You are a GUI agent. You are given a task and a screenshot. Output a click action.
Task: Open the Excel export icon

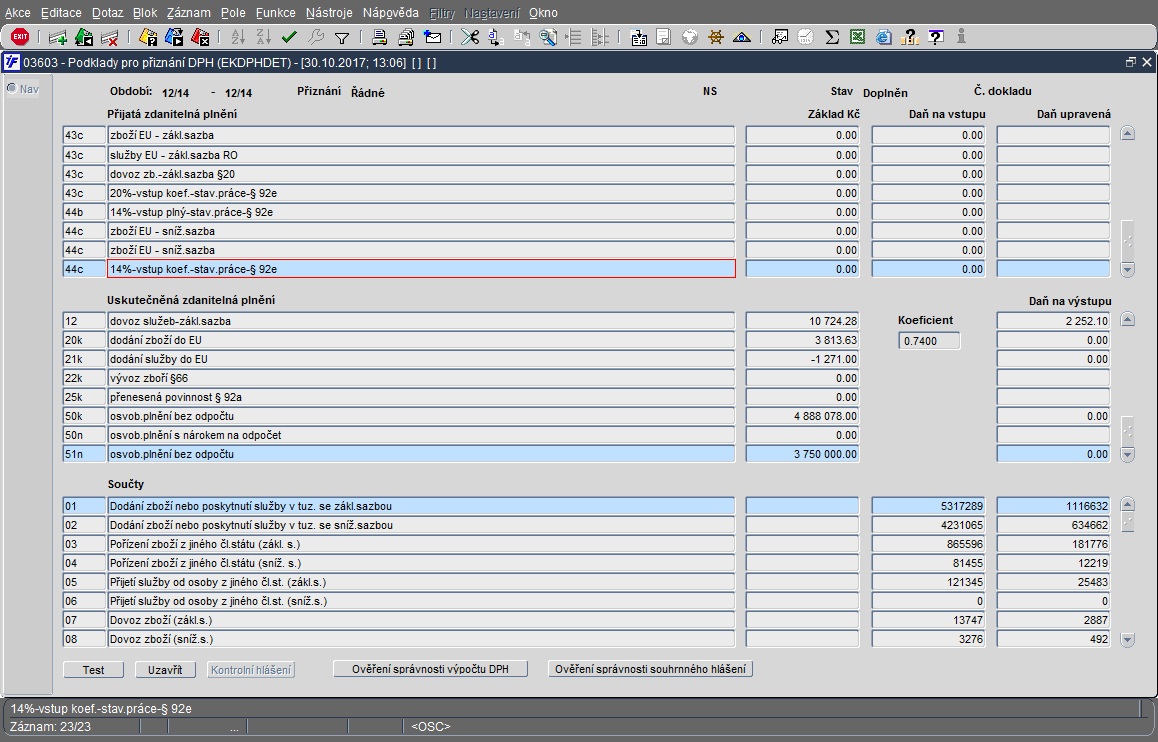857,37
